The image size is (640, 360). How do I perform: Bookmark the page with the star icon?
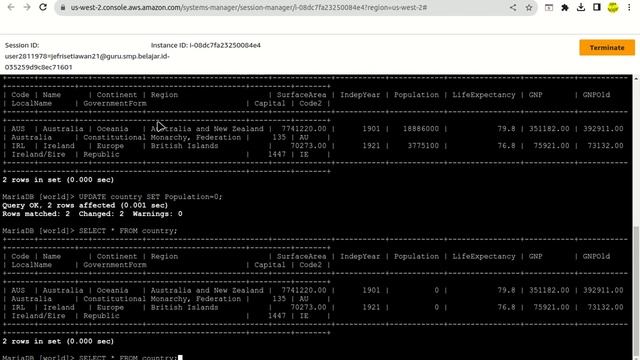[x=529, y=7]
